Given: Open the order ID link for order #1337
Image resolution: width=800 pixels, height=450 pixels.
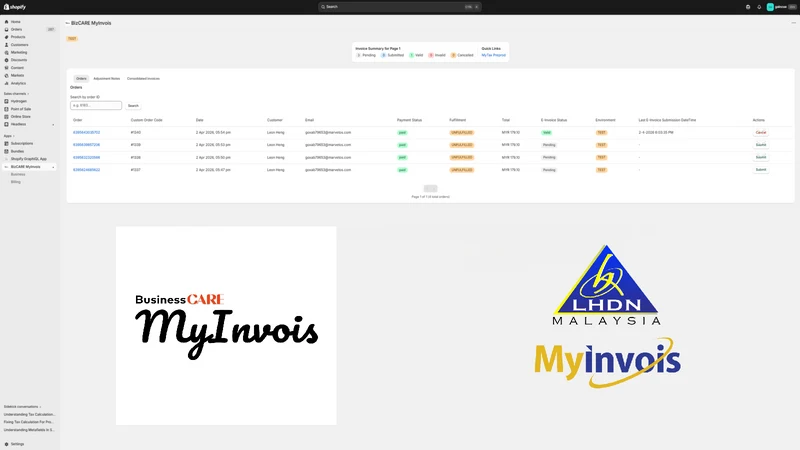Looking at the screenshot, I should click(86, 170).
